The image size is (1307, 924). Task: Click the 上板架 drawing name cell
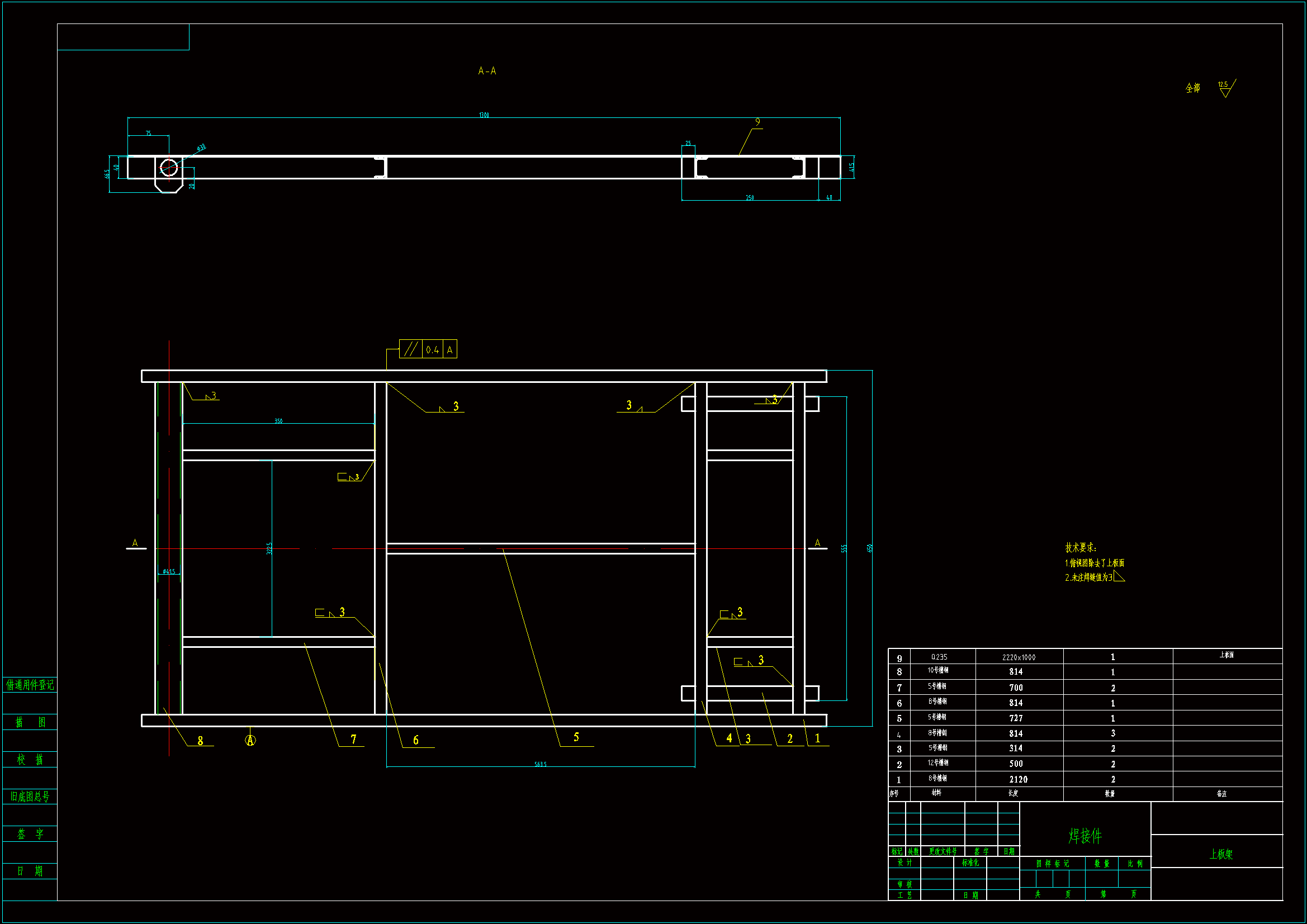tap(1220, 854)
